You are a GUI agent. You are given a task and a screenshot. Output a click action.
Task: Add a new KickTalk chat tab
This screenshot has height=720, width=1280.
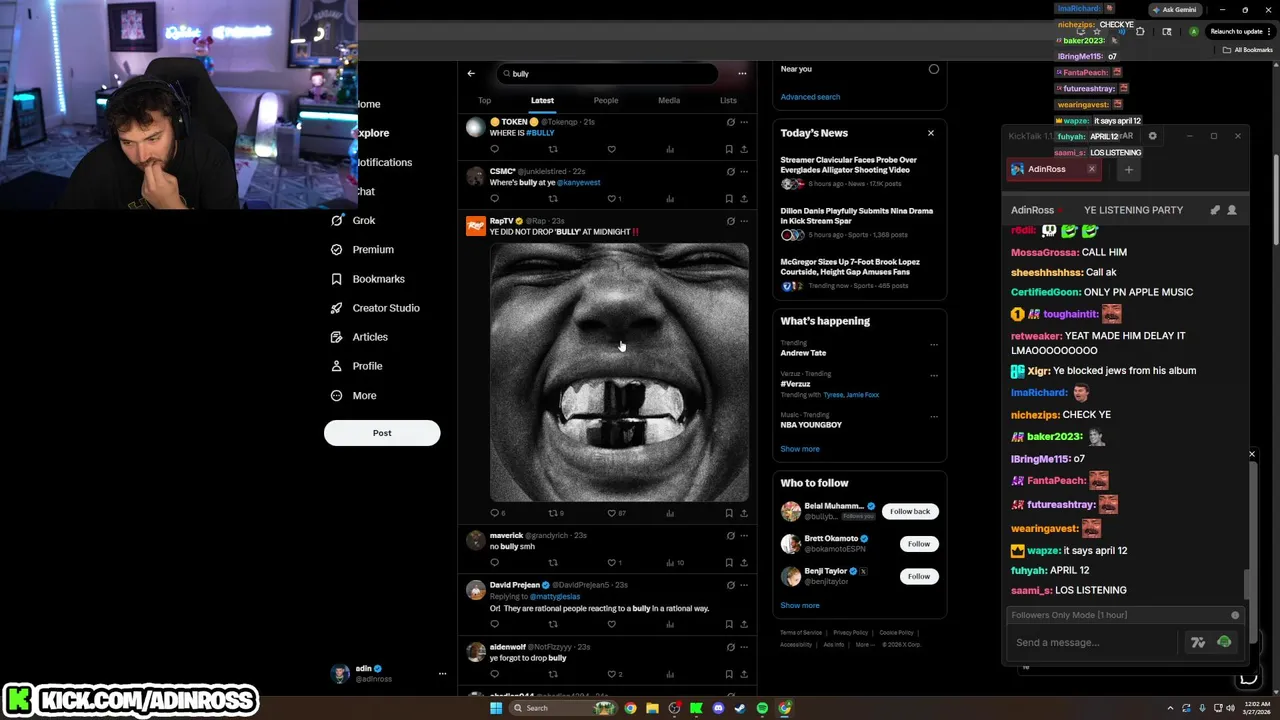click(x=1128, y=170)
